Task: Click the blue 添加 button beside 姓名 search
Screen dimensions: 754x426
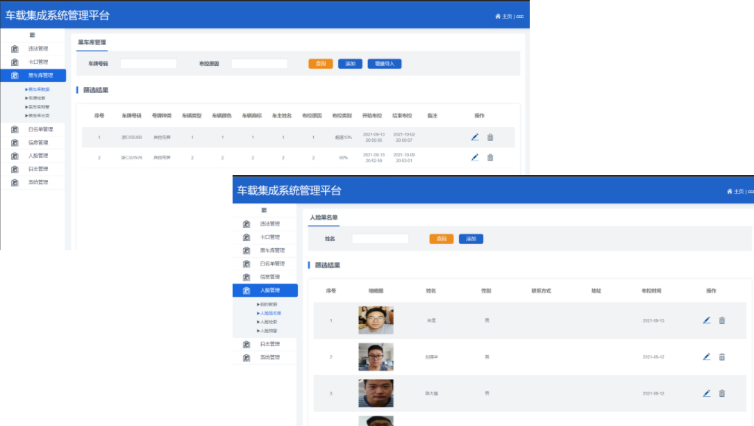Action: (x=470, y=239)
